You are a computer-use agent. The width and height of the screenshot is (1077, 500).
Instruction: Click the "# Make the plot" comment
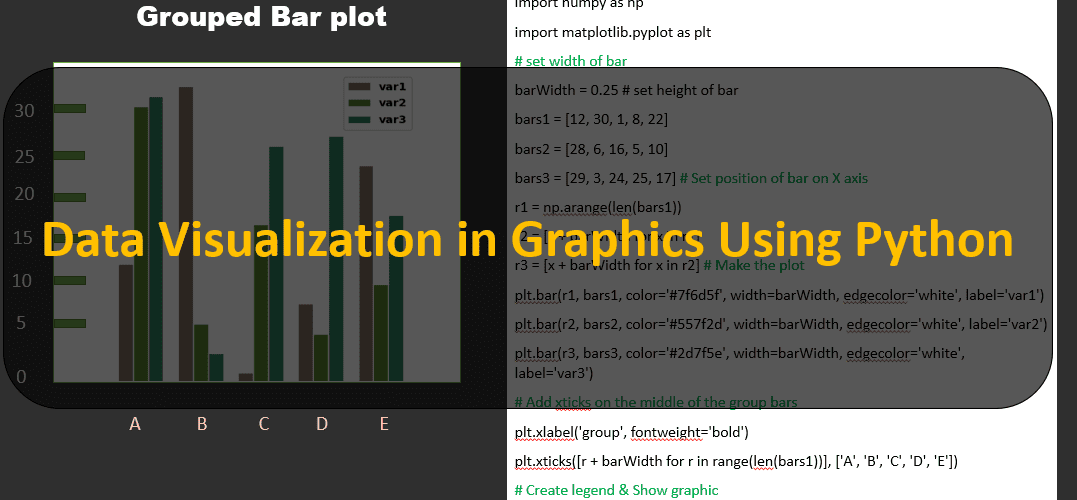point(753,265)
